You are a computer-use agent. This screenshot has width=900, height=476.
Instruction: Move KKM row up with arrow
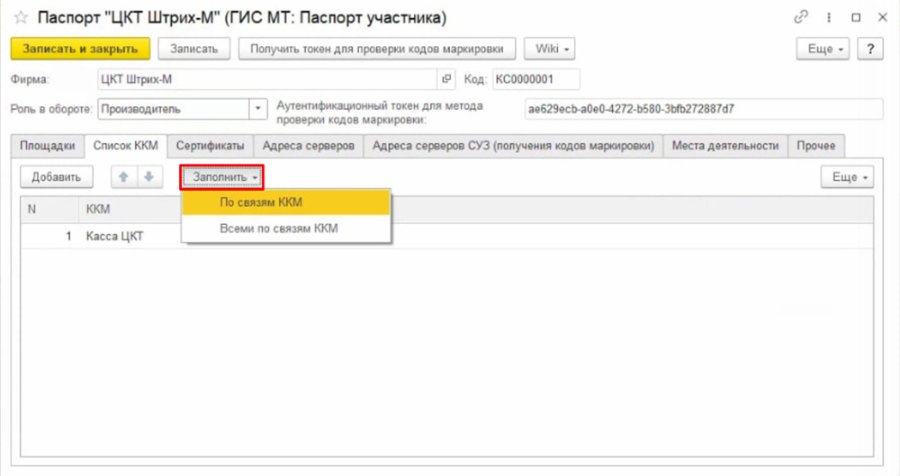tap(123, 177)
